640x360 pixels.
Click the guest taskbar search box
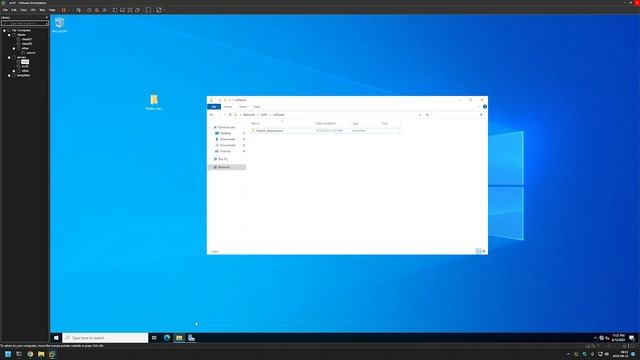105,338
